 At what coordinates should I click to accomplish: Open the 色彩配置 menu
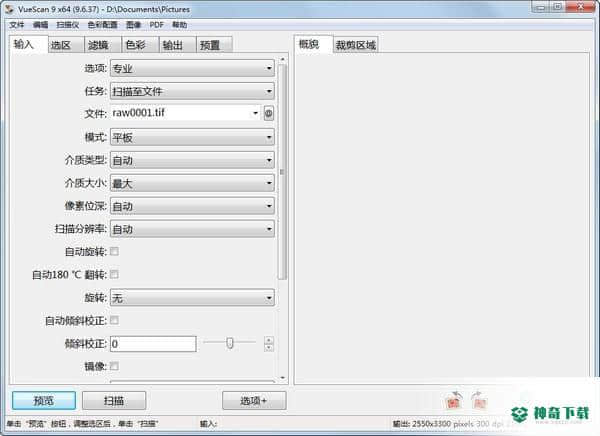[x=102, y=25]
